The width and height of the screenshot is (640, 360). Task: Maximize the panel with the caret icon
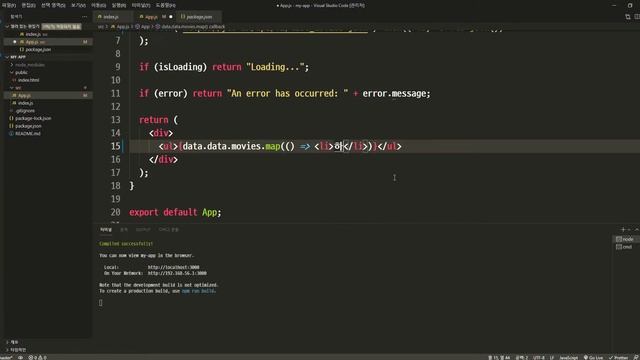click(636, 230)
